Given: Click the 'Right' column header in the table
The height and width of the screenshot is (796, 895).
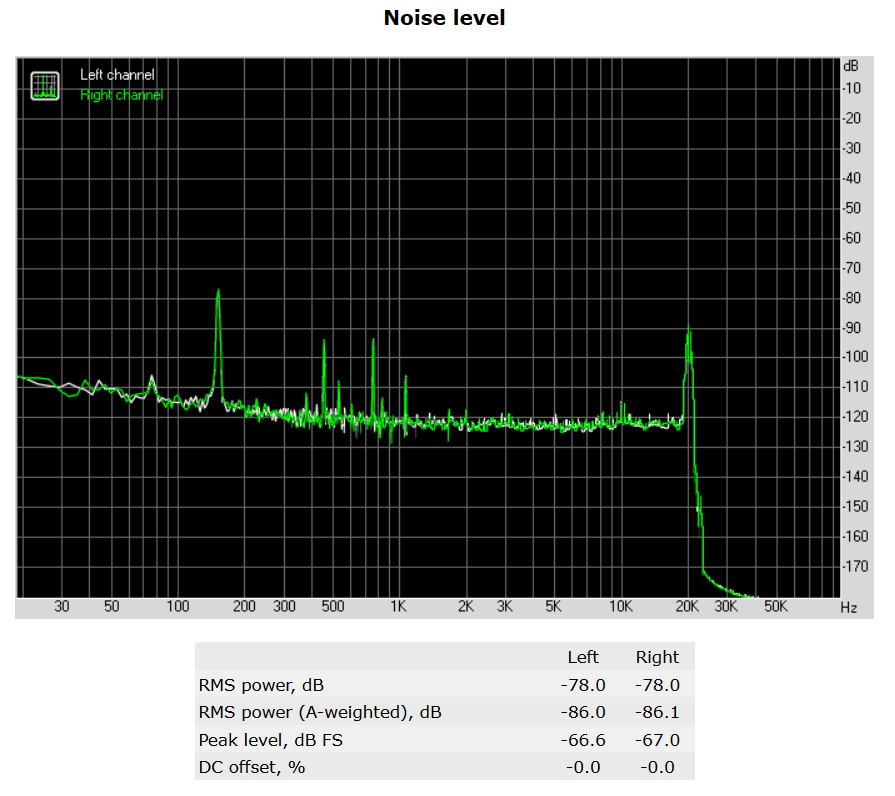Looking at the screenshot, I should [657, 657].
